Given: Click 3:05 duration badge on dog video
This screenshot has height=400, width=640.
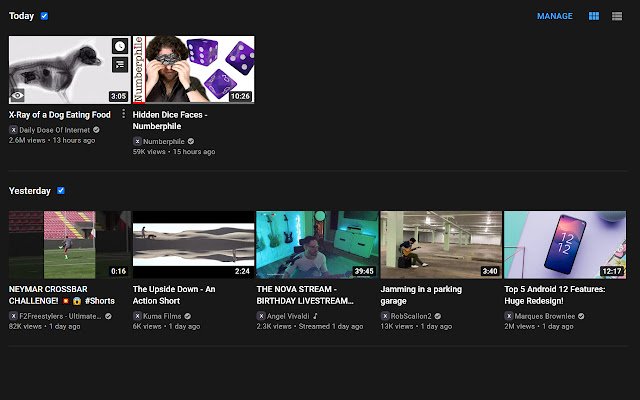Looking at the screenshot, I should click(118, 96).
